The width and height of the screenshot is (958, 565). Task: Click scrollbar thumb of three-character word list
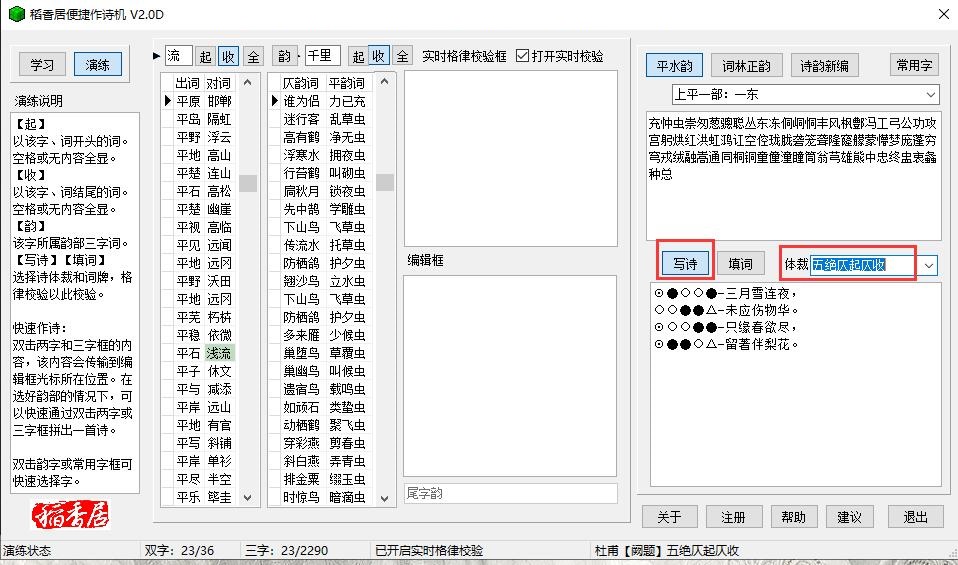384,182
